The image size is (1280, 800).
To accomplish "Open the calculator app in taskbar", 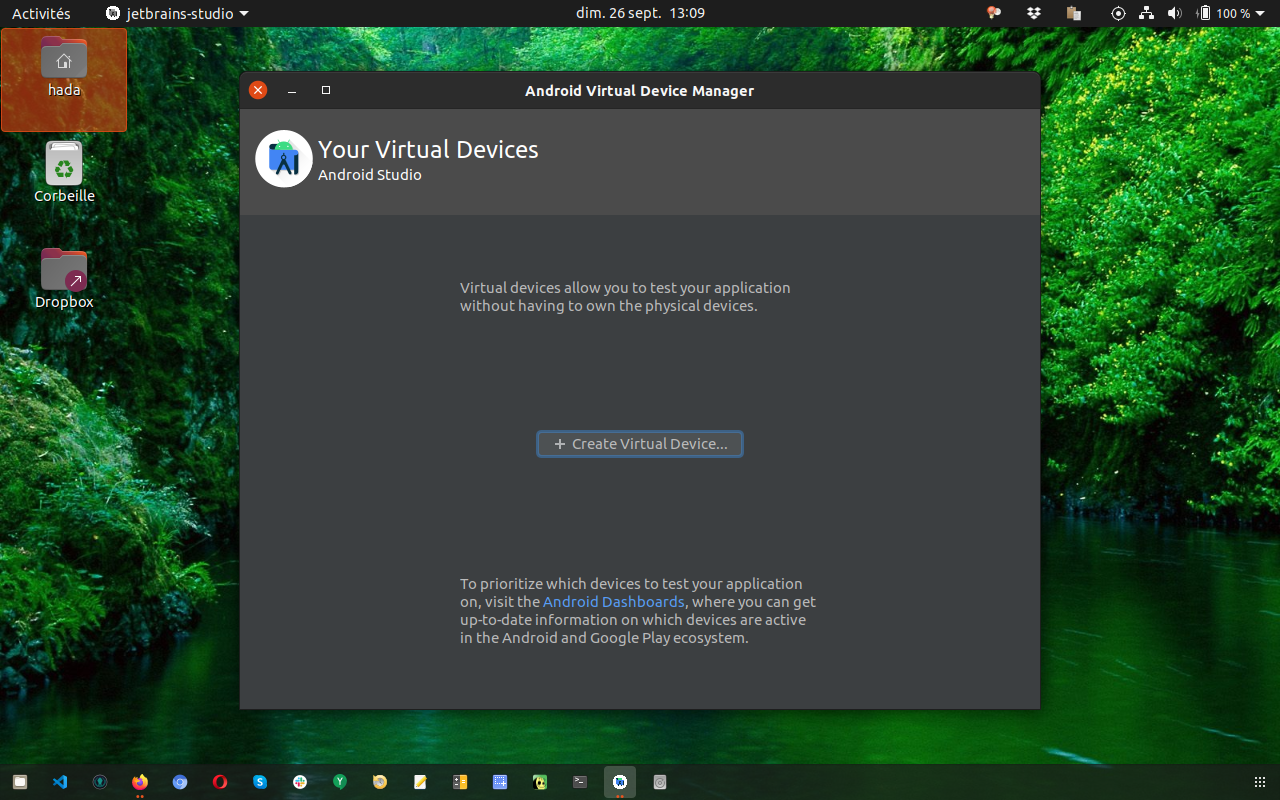I will coord(460,782).
